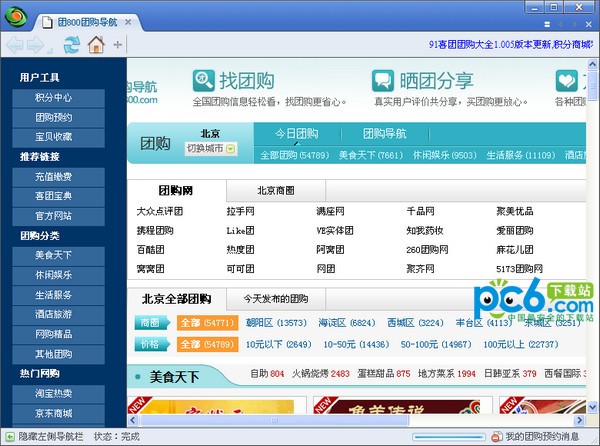The height and width of the screenshot is (446, 600).
Task: Filter by 海淀区 (6824)
Action: (347, 323)
